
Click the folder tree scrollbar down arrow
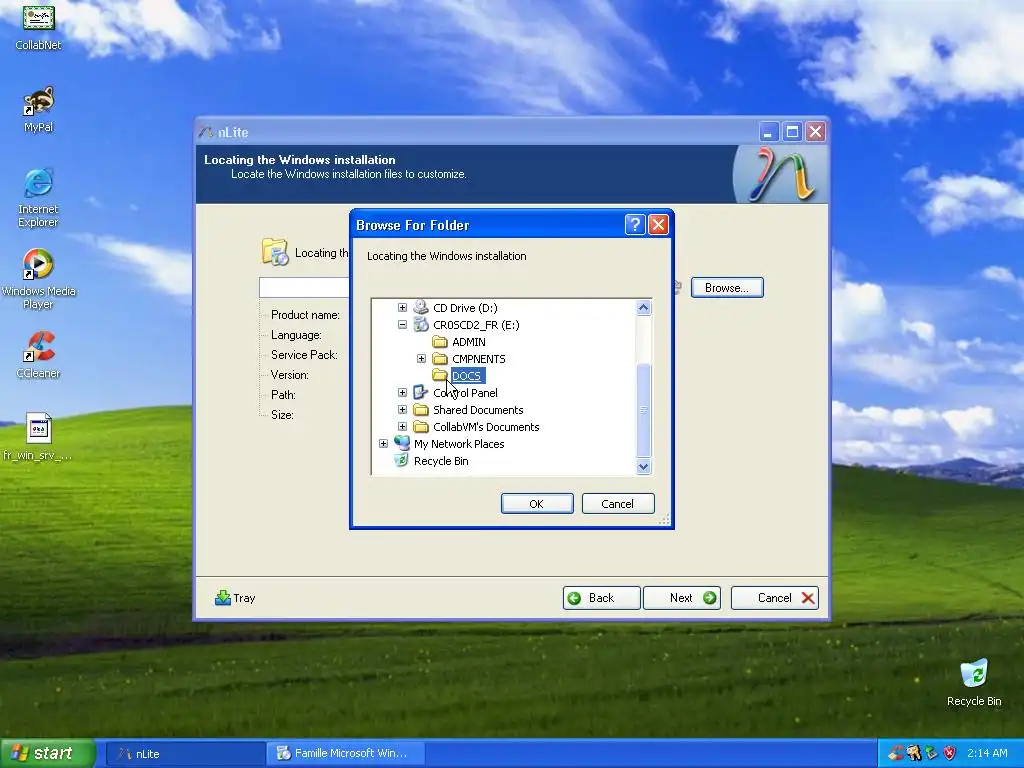(643, 466)
